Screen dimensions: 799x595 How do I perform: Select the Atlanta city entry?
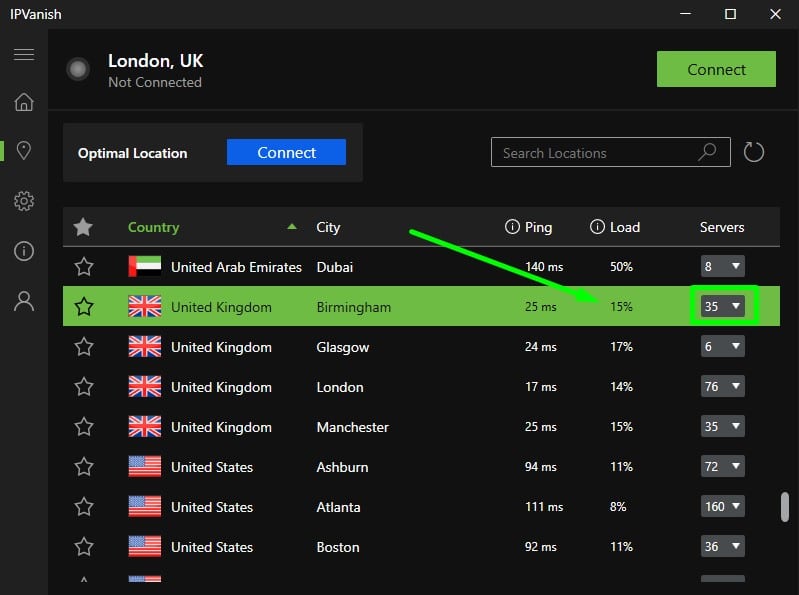[x=338, y=507]
